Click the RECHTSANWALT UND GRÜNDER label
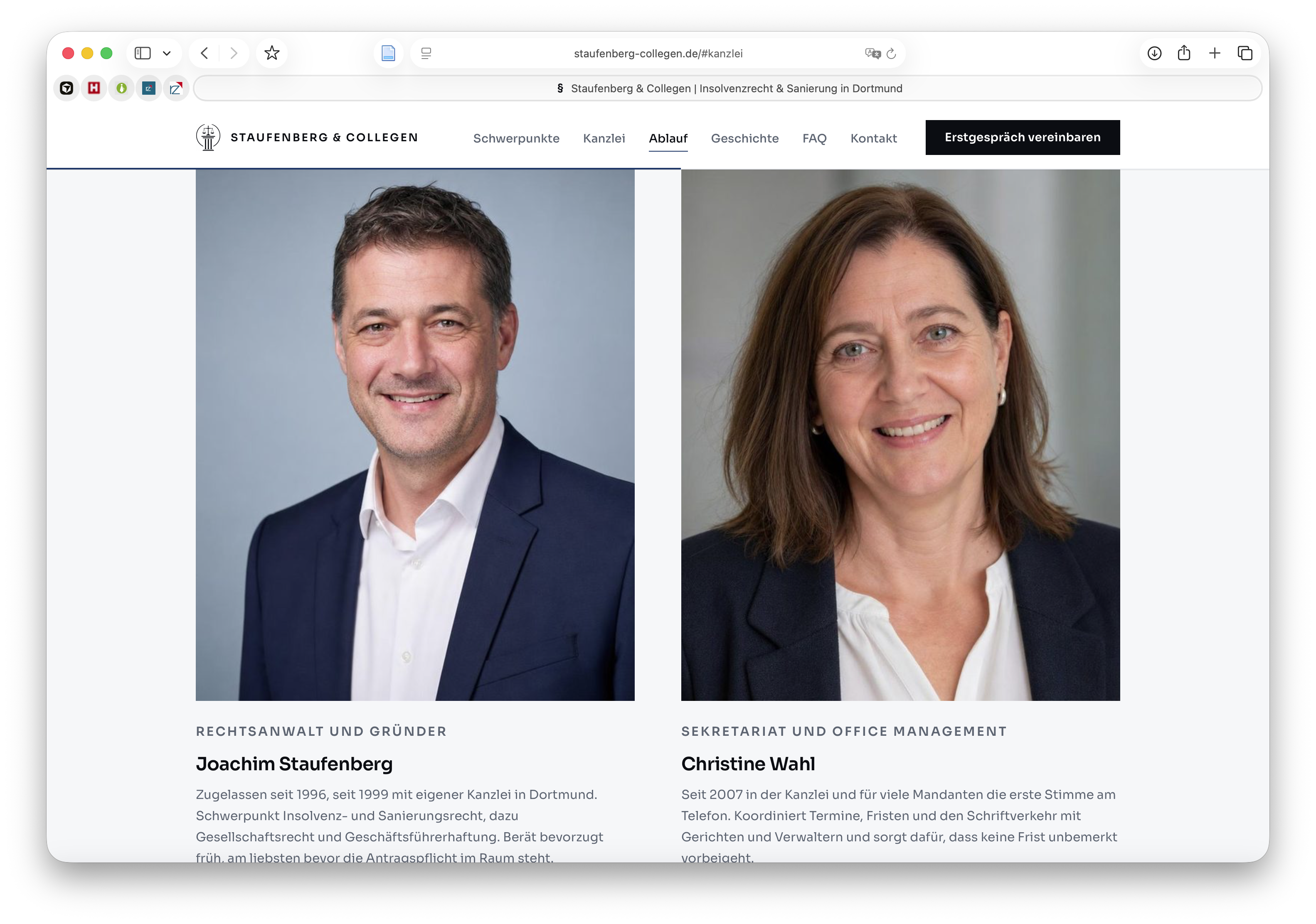The image size is (1316, 924). pyautogui.click(x=321, y=731)
